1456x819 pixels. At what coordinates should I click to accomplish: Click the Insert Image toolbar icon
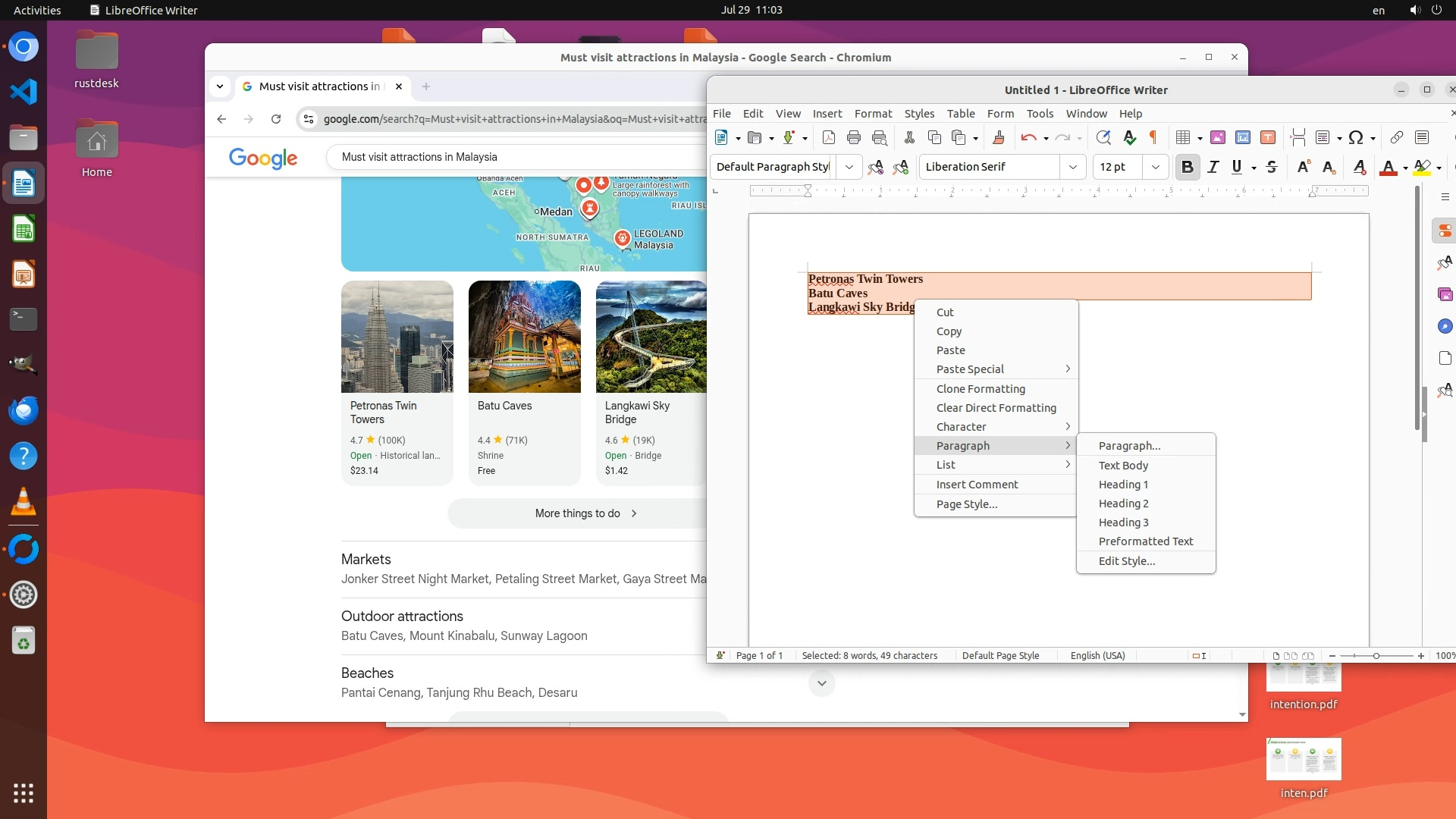click(1218, 137)
